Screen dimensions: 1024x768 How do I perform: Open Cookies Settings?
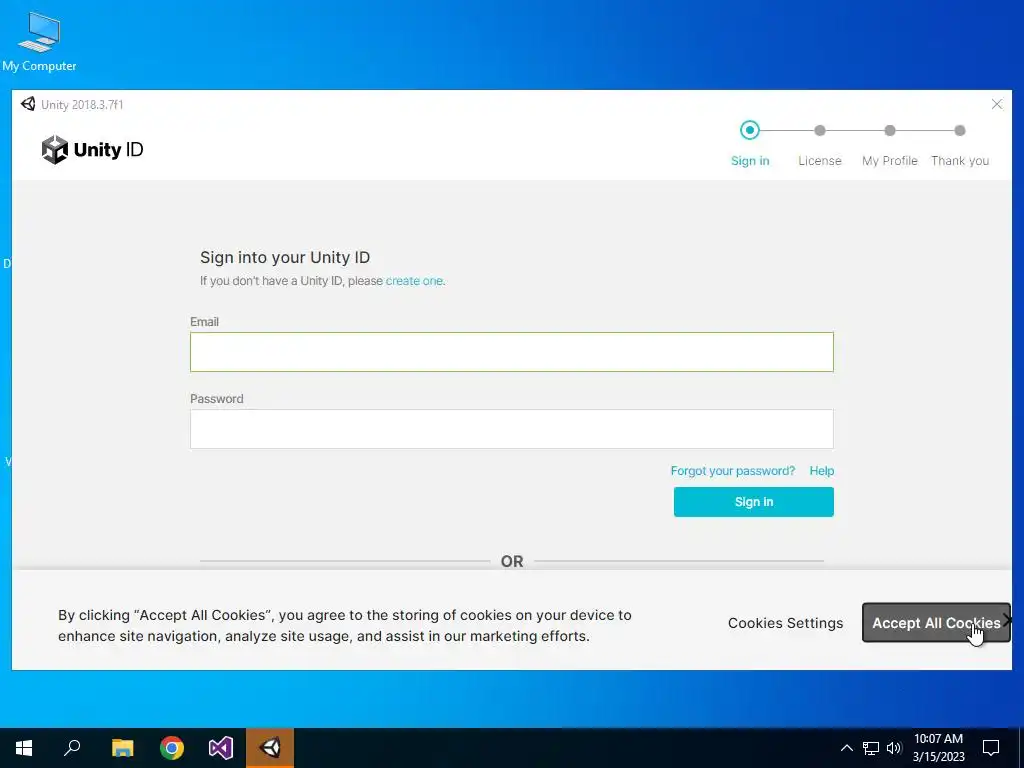tap(785, 623)
